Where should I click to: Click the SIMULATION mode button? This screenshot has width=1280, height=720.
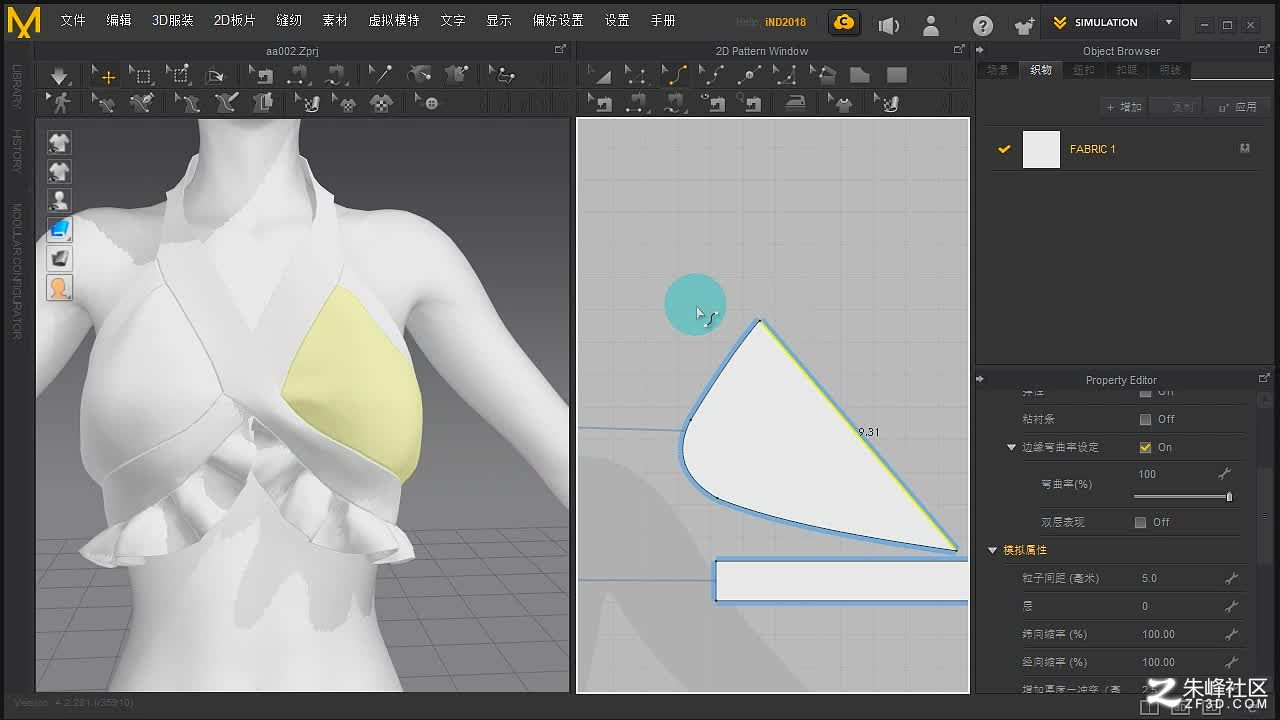(x=1098, y=22)
